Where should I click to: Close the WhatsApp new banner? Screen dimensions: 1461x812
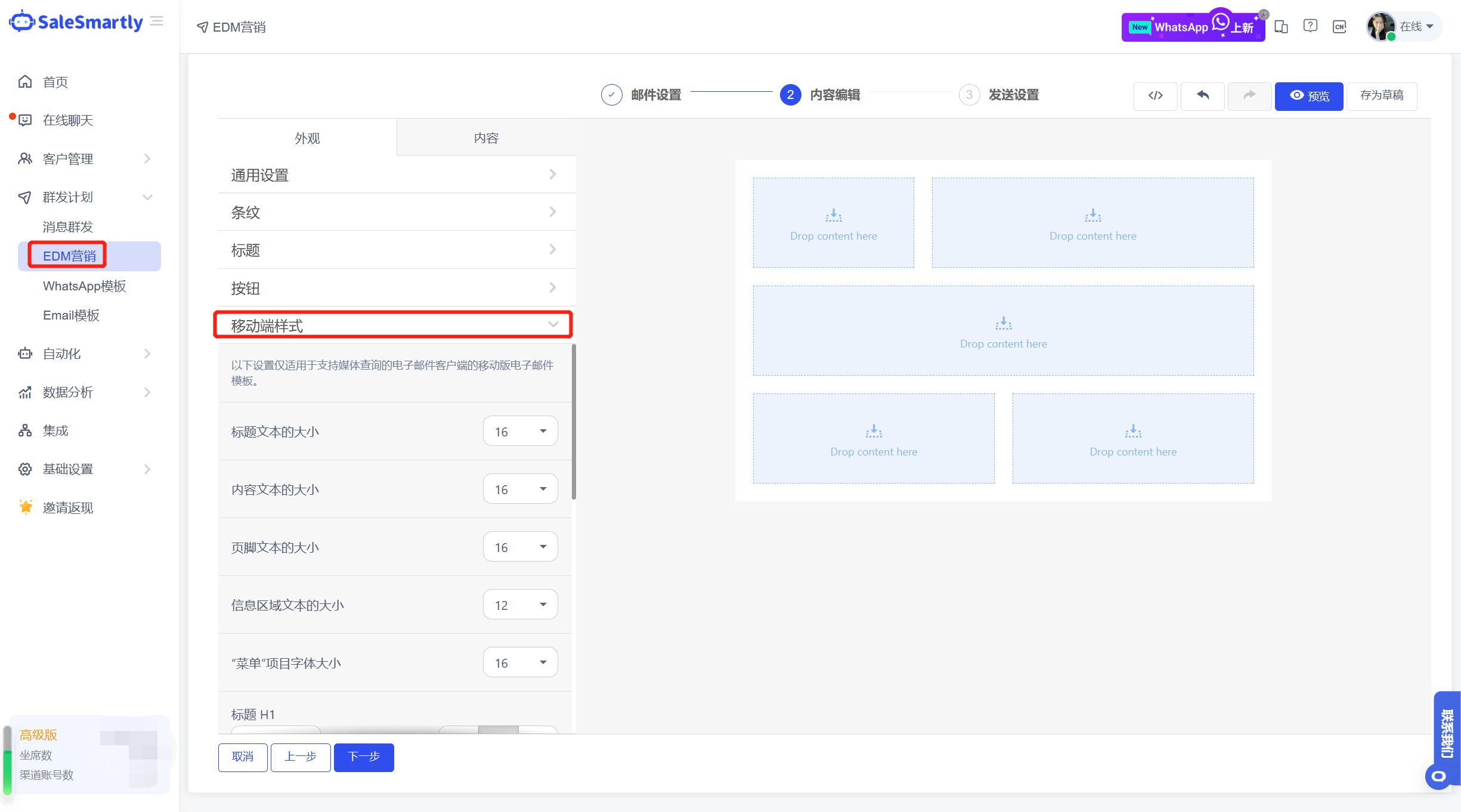point(1264,14)
